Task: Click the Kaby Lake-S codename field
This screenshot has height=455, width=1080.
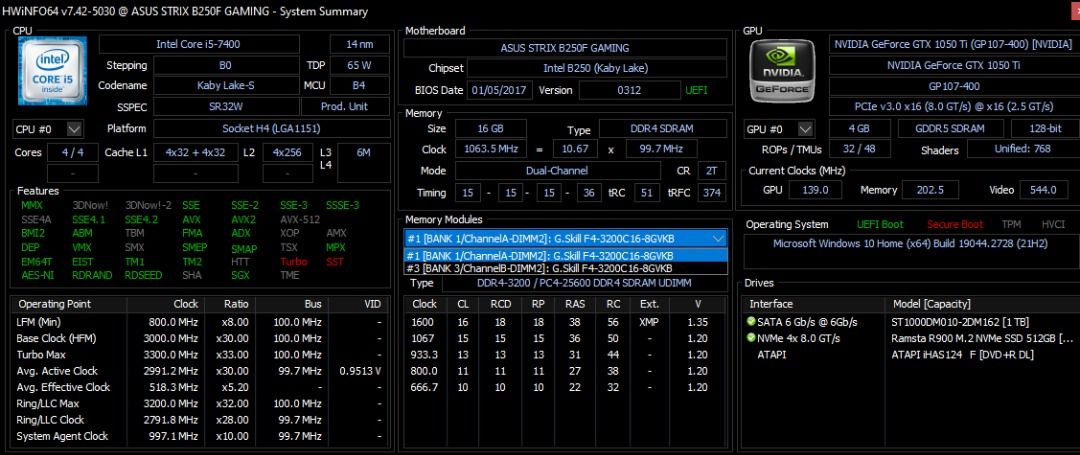Action: (x=226, y=86)
